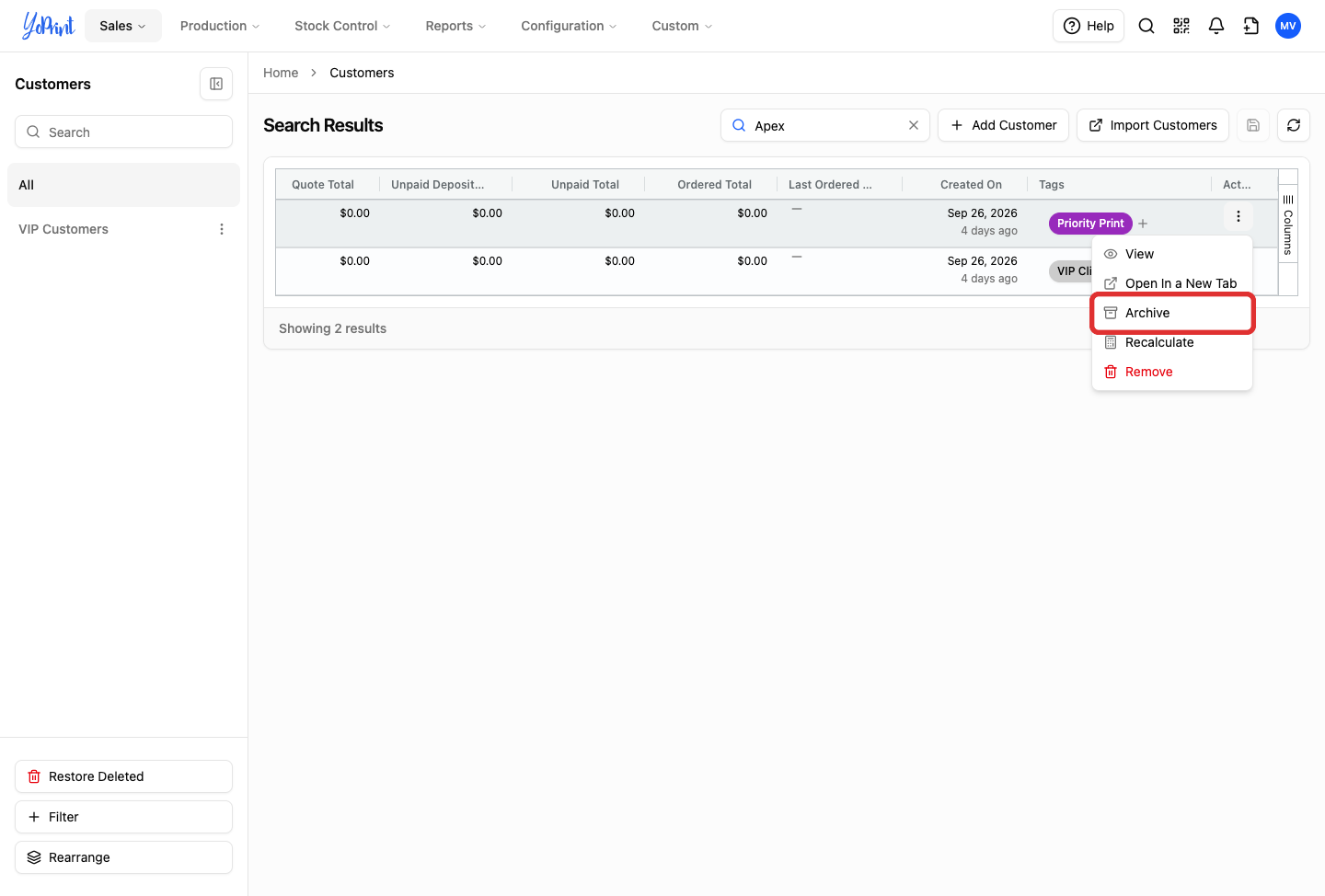Click the Filter button
Image resolution: width=1325 pixels, height=896 pixels.
coord(123,817)
